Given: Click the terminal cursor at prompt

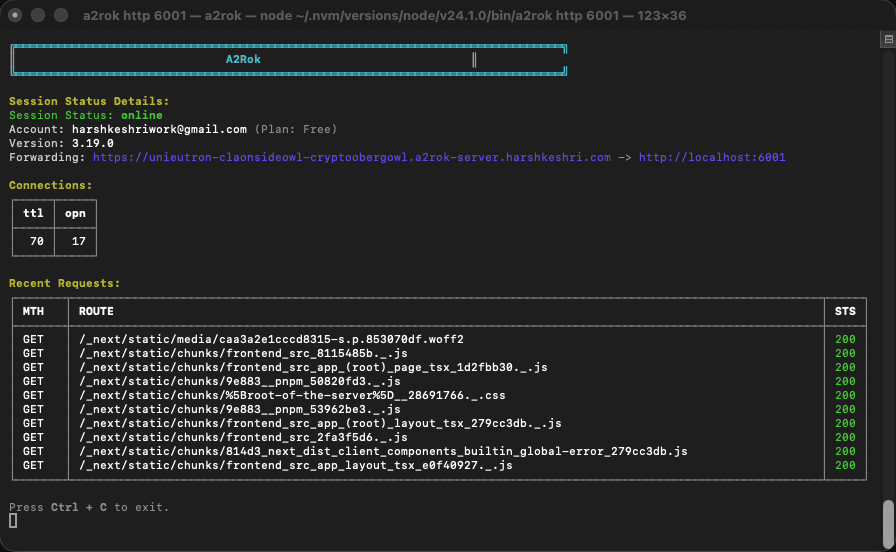Looking at the screenshot, I should pos(13,521).
